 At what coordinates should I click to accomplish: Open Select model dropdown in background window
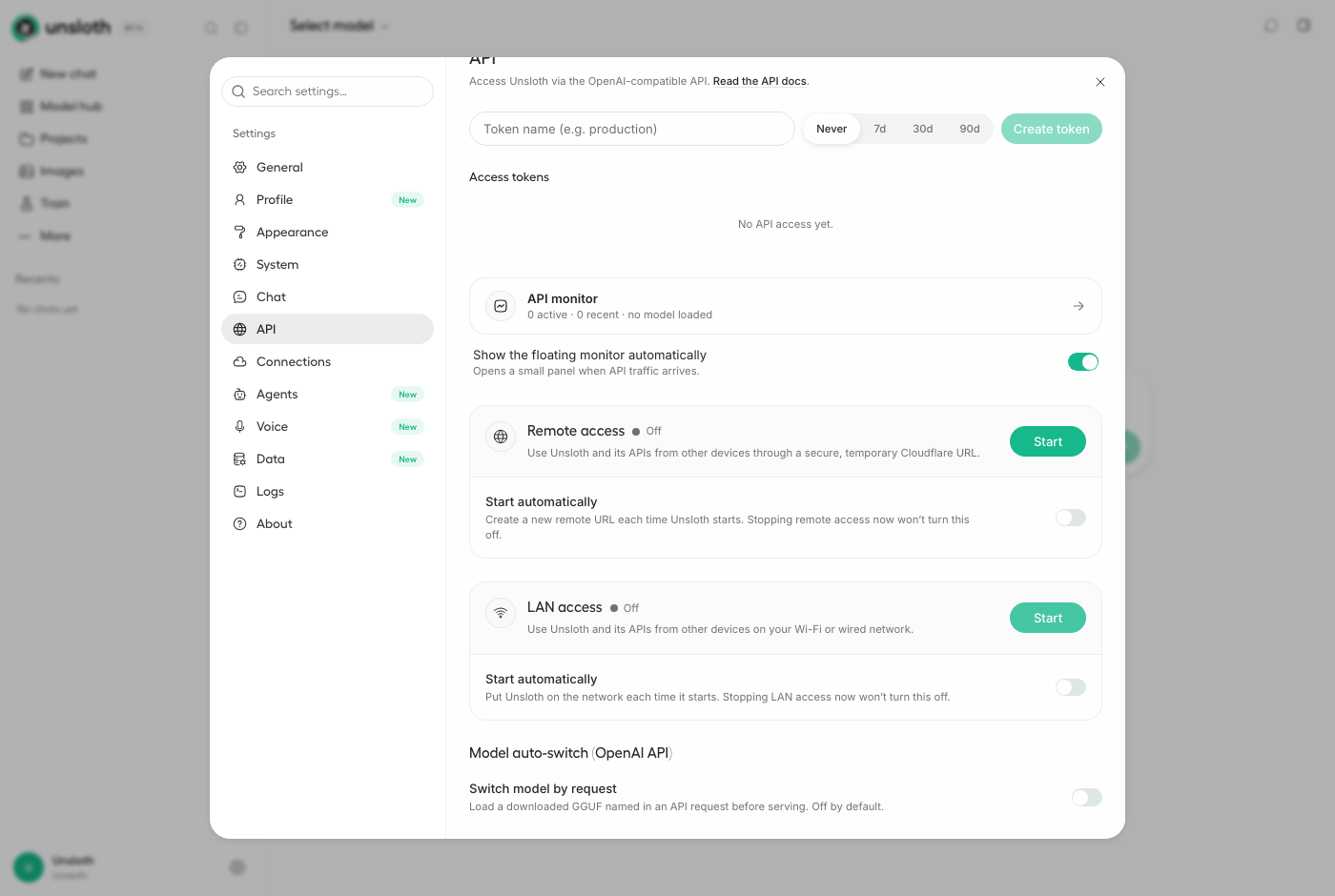coord(339,26)
